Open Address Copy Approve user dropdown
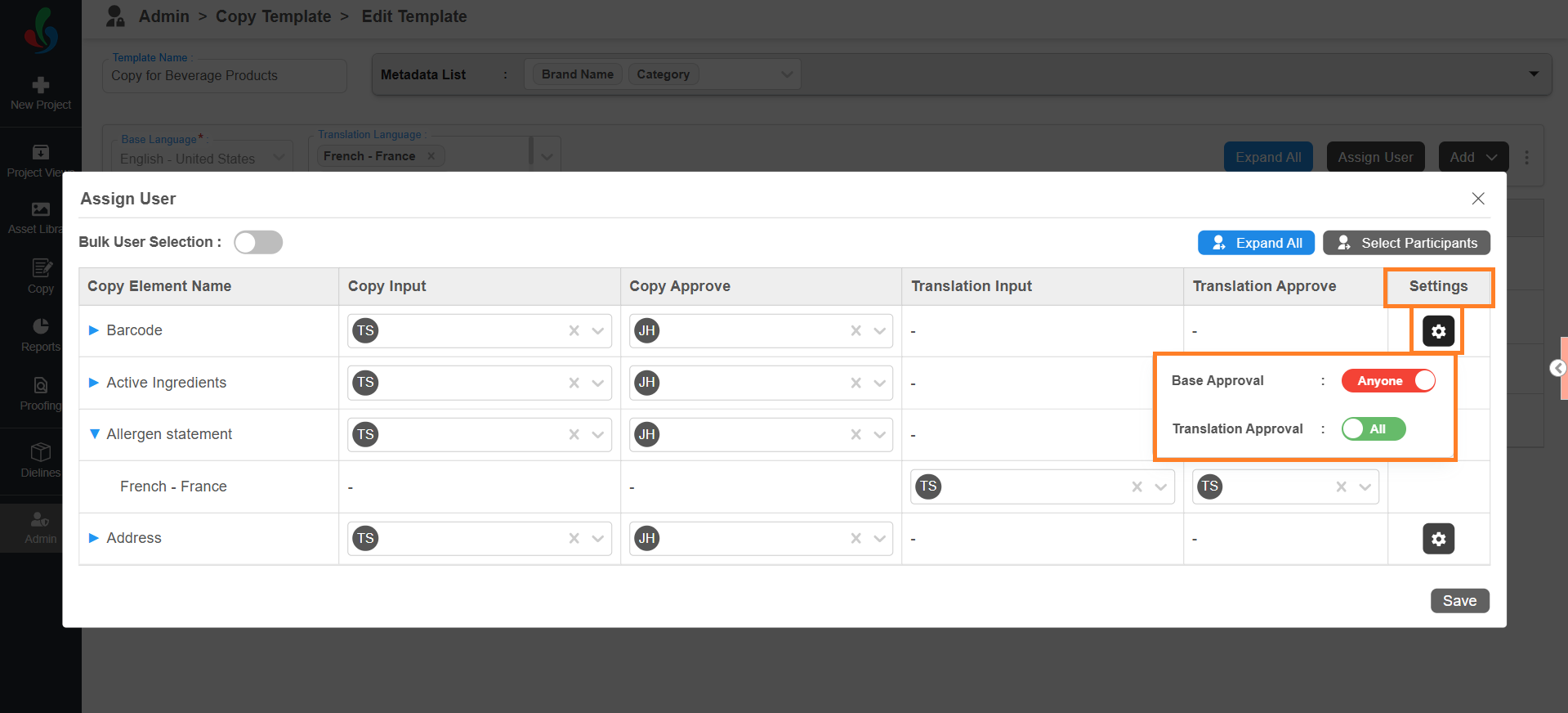 [880, 539]
